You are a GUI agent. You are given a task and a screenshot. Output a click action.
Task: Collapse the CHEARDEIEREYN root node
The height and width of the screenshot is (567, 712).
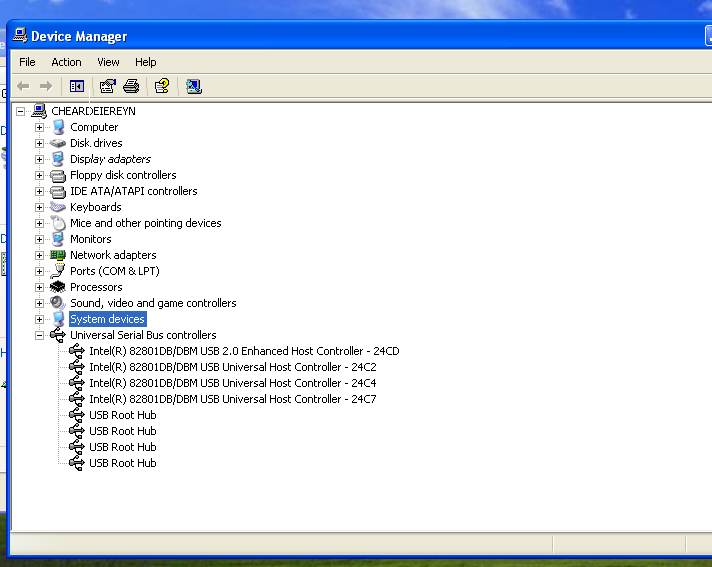click(x=20, y=111)
